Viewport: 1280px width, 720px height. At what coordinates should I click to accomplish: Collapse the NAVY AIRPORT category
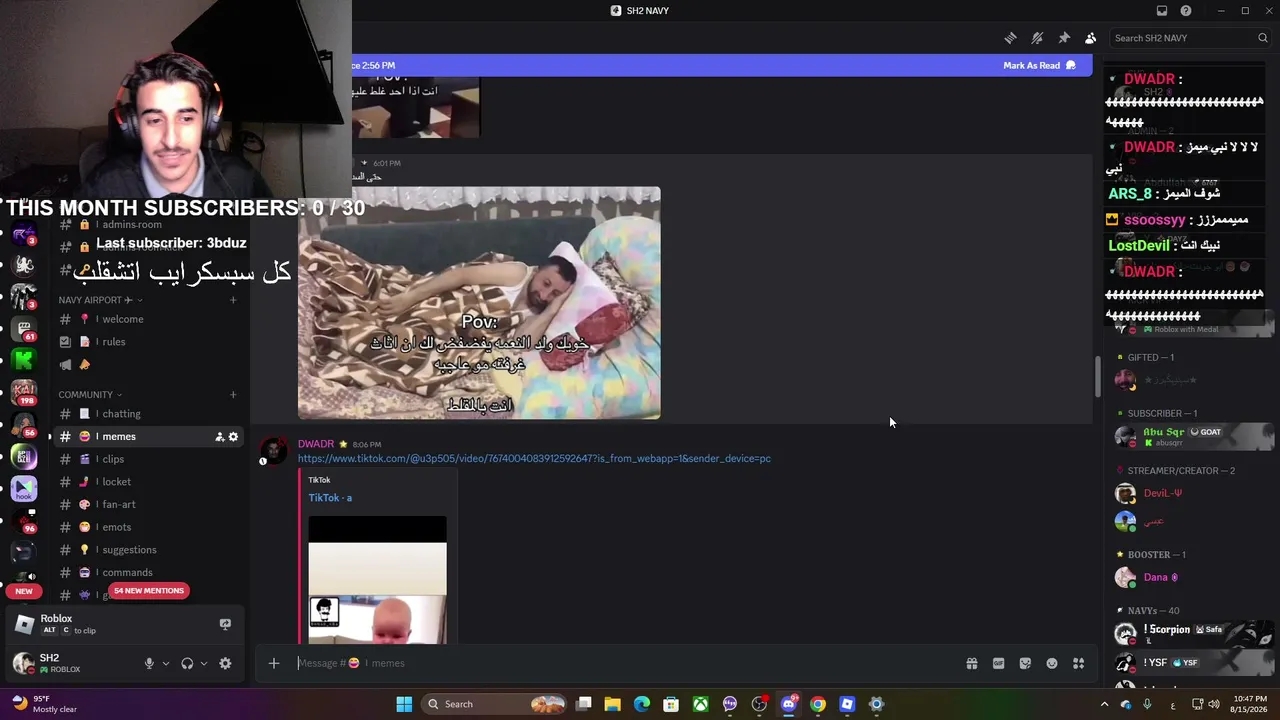(x=100, y=300)
